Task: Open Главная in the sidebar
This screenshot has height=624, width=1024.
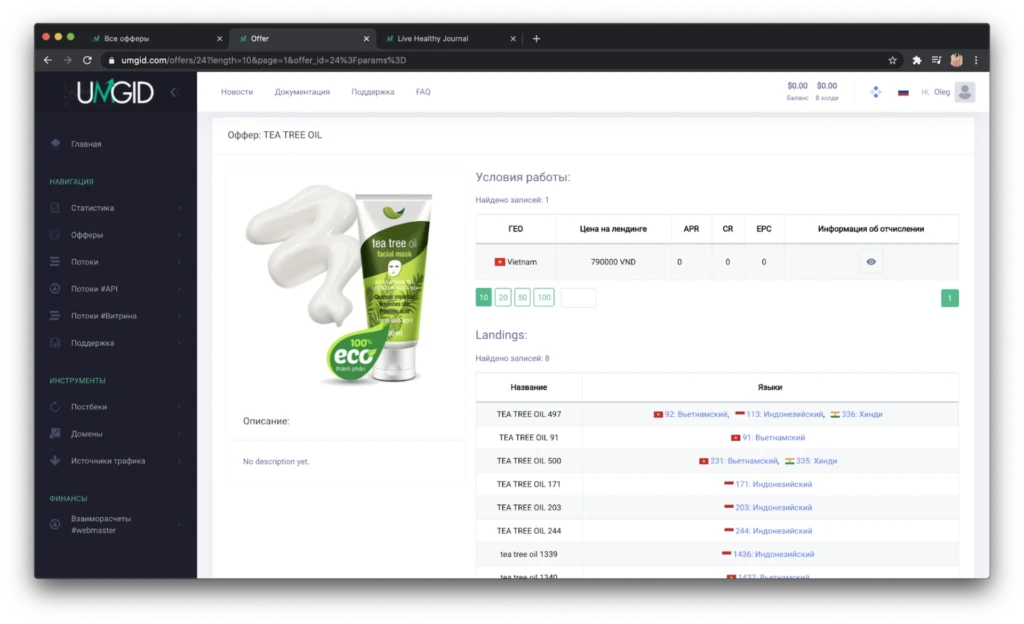Action: (x=86, y=144)
